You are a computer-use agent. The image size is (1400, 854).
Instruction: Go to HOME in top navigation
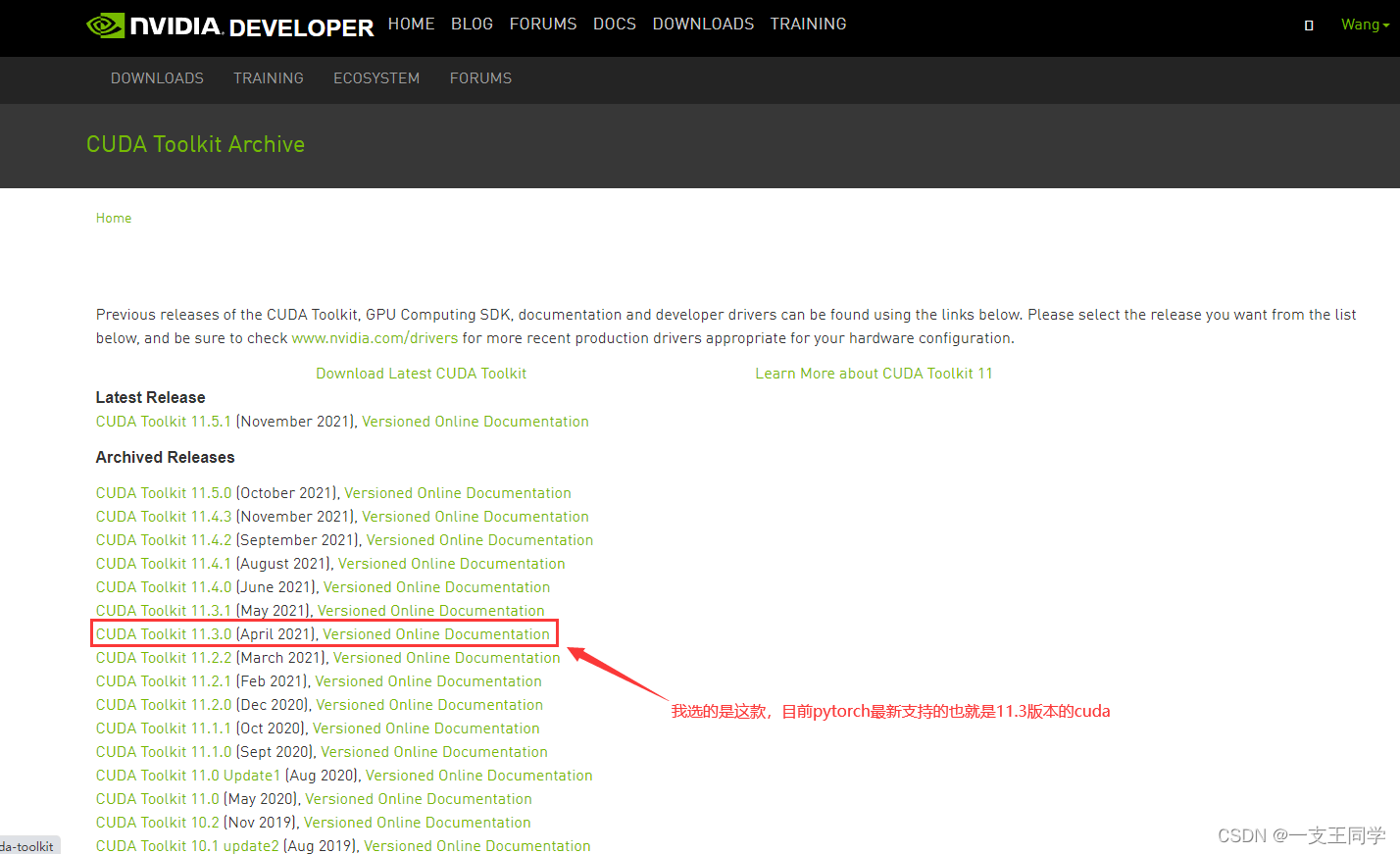411,24
